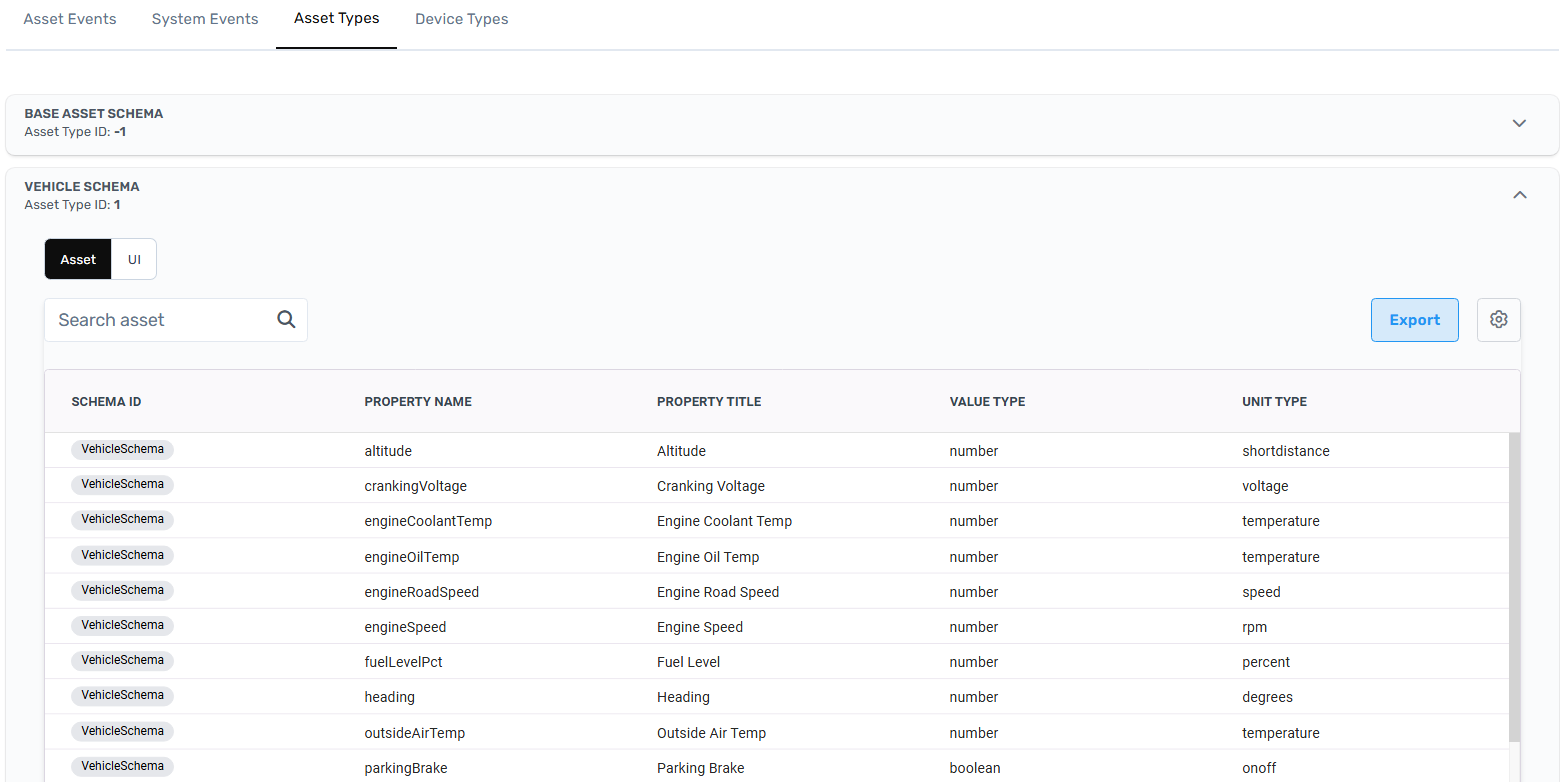The height and width of the screenshot is (782, 1560).
Task: Switch to the Asset Events tab
Action: (70, 19)
